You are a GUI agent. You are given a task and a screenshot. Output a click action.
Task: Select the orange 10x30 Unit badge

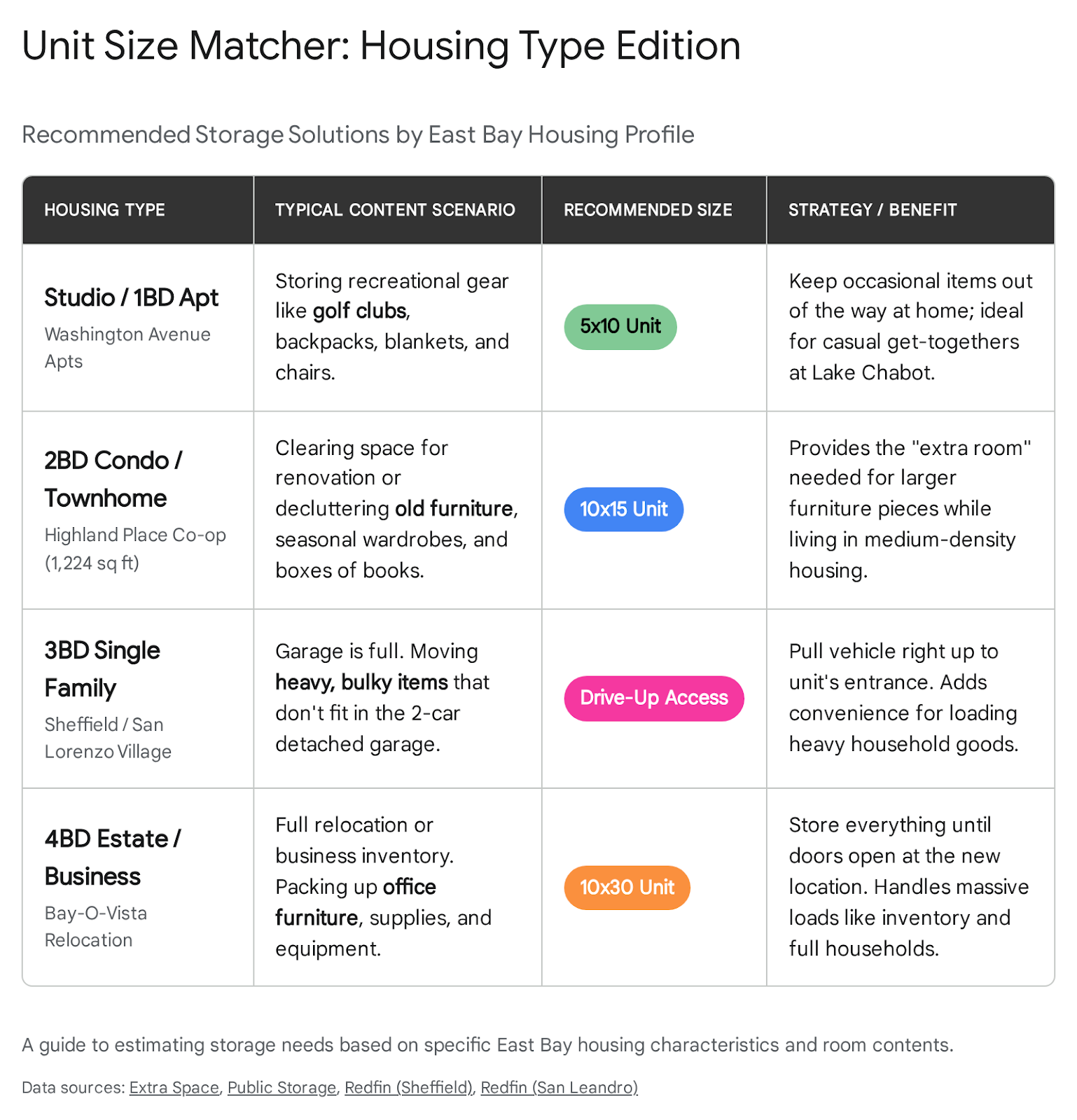[627, 888]
